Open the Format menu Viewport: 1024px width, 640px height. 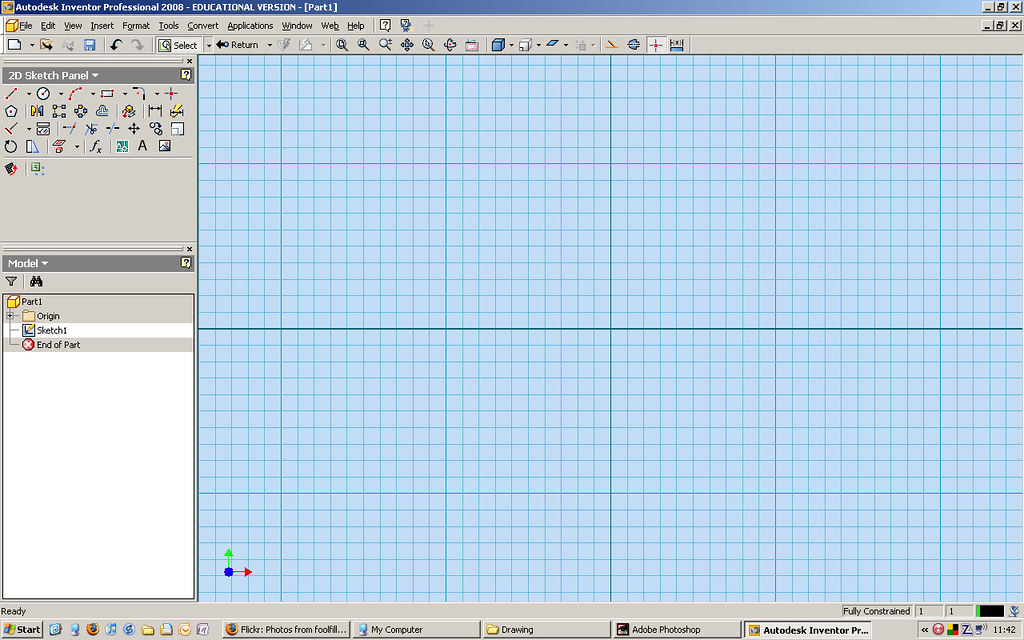(136, 25)
